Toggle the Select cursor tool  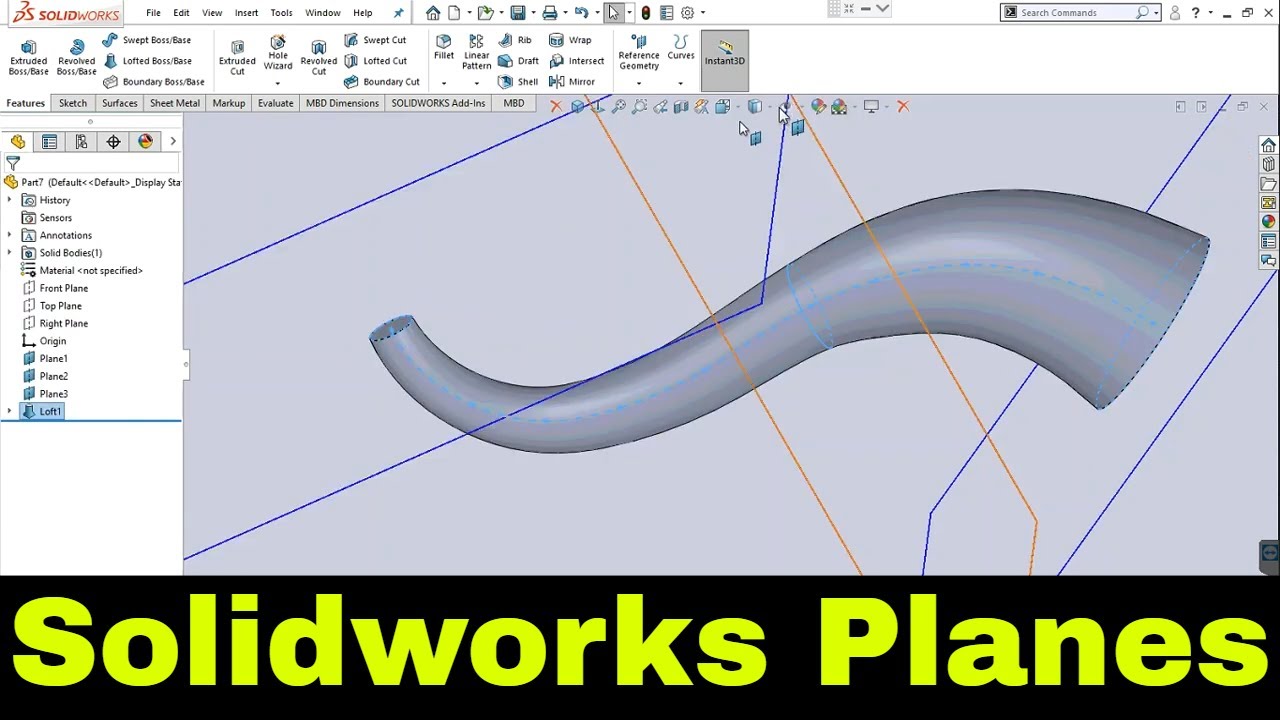[613, 13]
